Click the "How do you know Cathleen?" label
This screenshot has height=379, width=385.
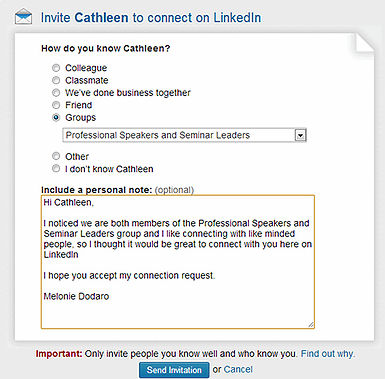tap(106, 48)
